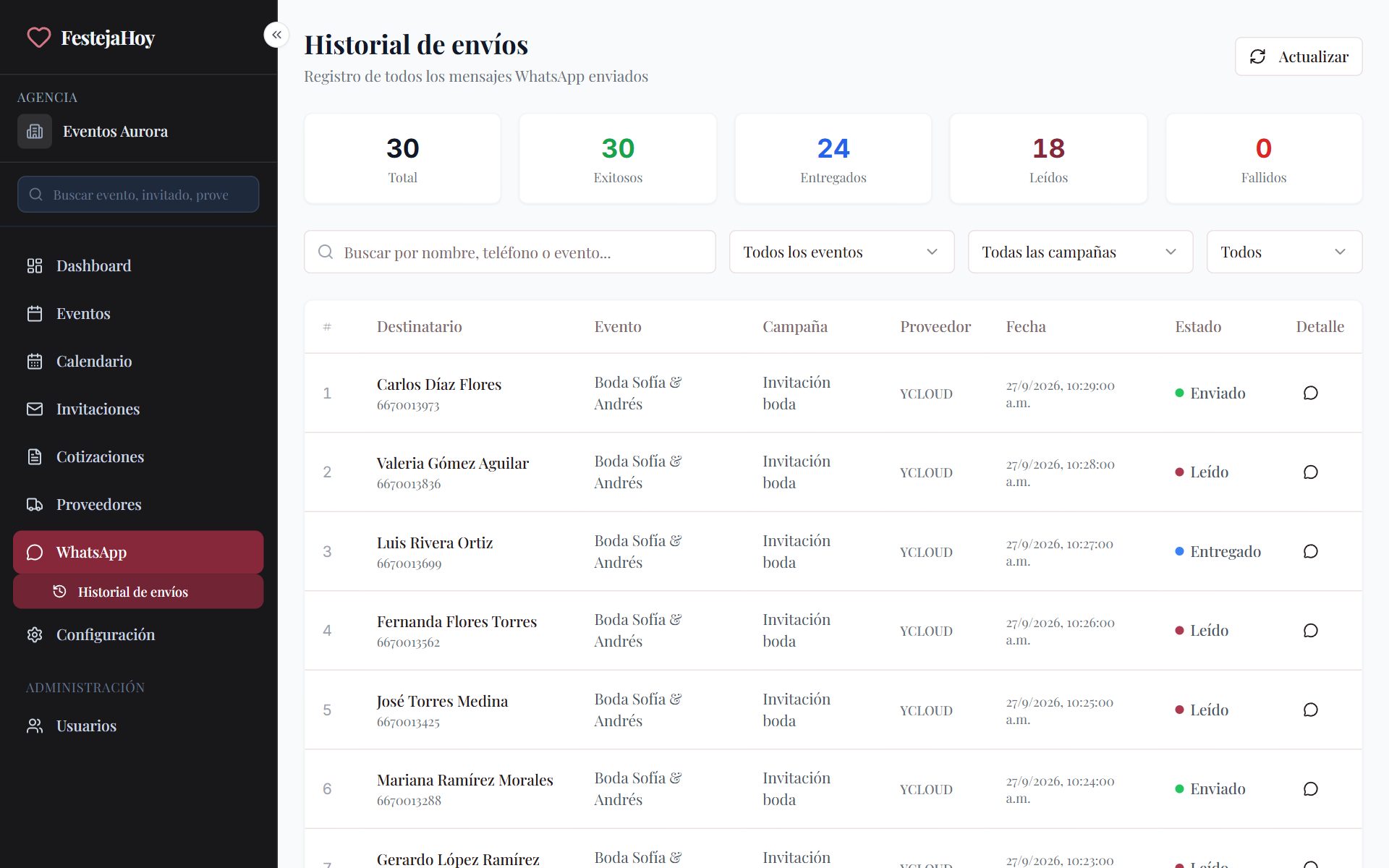Open the WhatsApp menu item
Image resolution: width=1389 pixels, height=868 pixels.
point(138,553)
